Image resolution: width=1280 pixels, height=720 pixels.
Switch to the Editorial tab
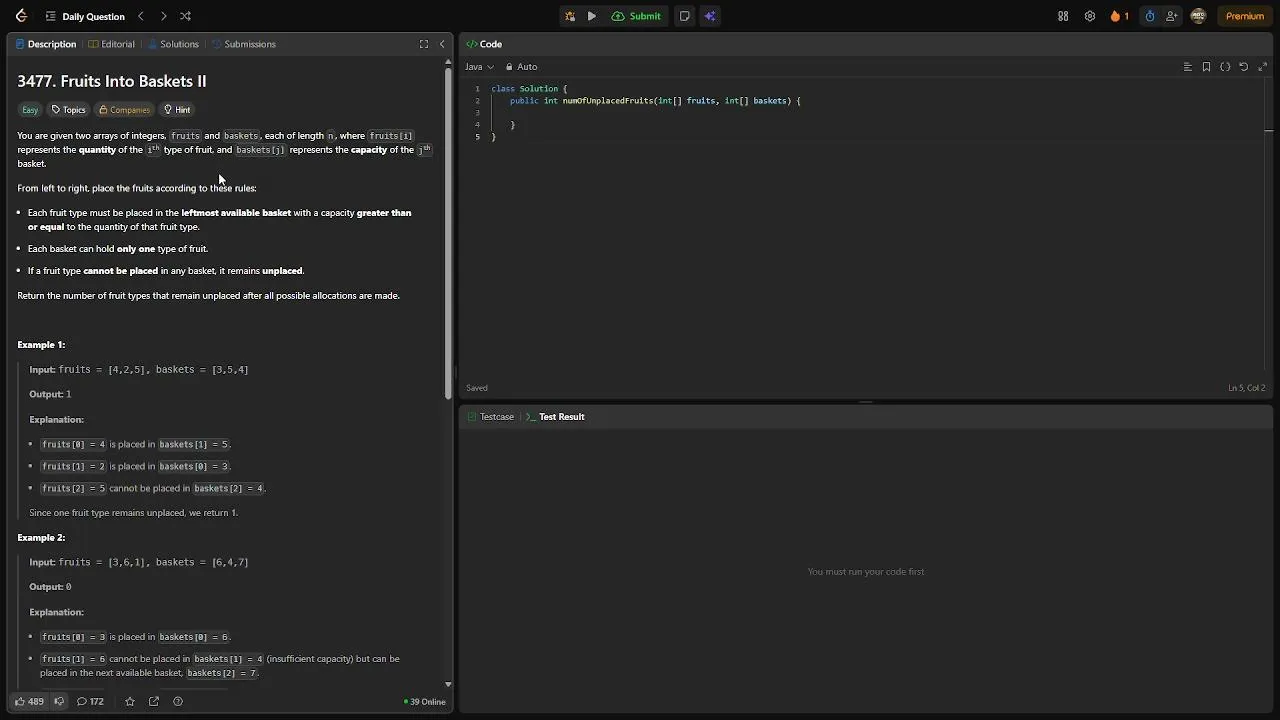coord(111,44)
